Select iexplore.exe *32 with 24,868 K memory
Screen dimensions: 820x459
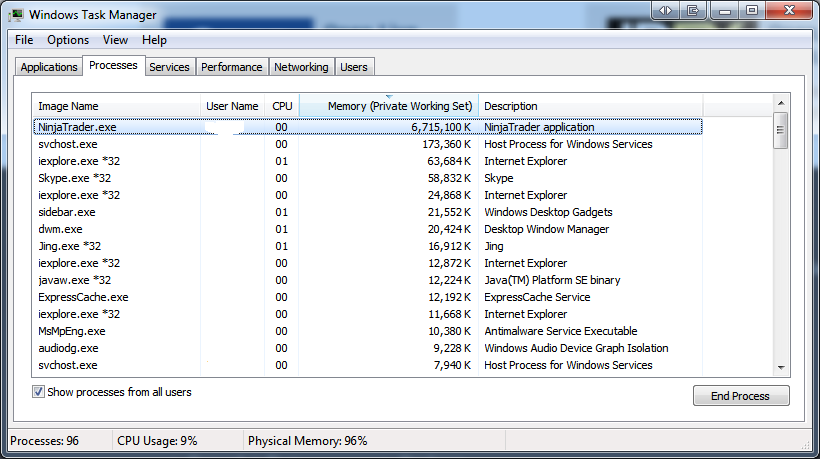click(x=368, y=195)
